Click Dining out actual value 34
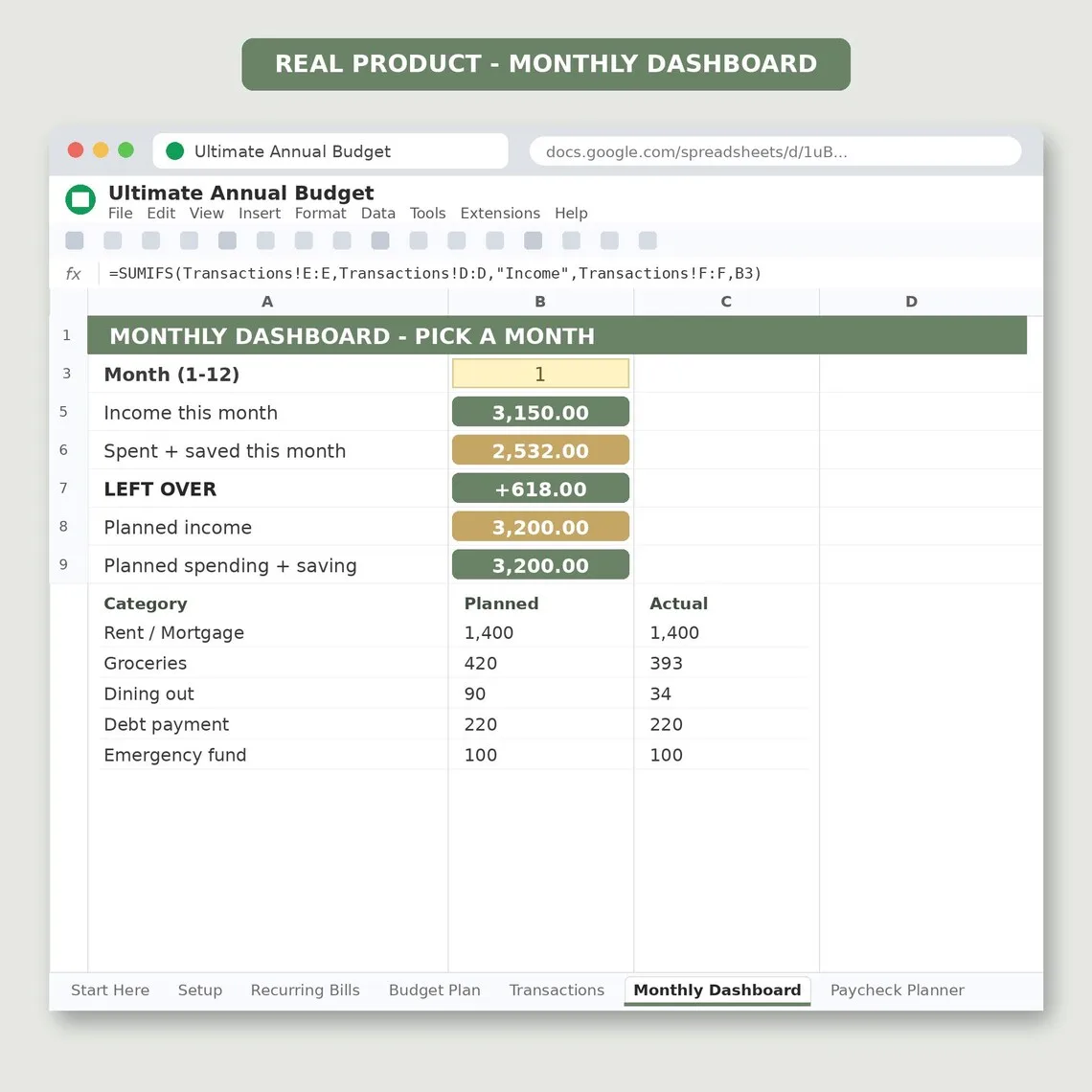 660,694
